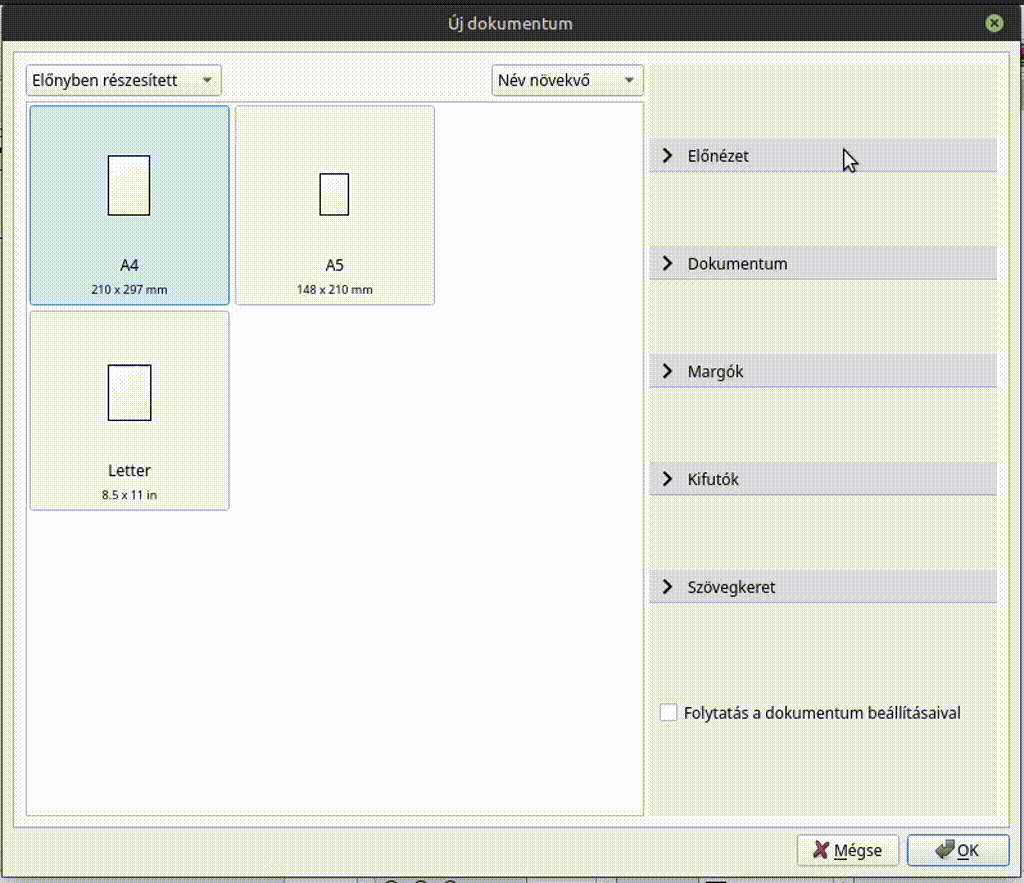The width and height of the screenshot is (1024, 883).
Task: Click the green checkmark icon on OK
Action: pos(943,850)
